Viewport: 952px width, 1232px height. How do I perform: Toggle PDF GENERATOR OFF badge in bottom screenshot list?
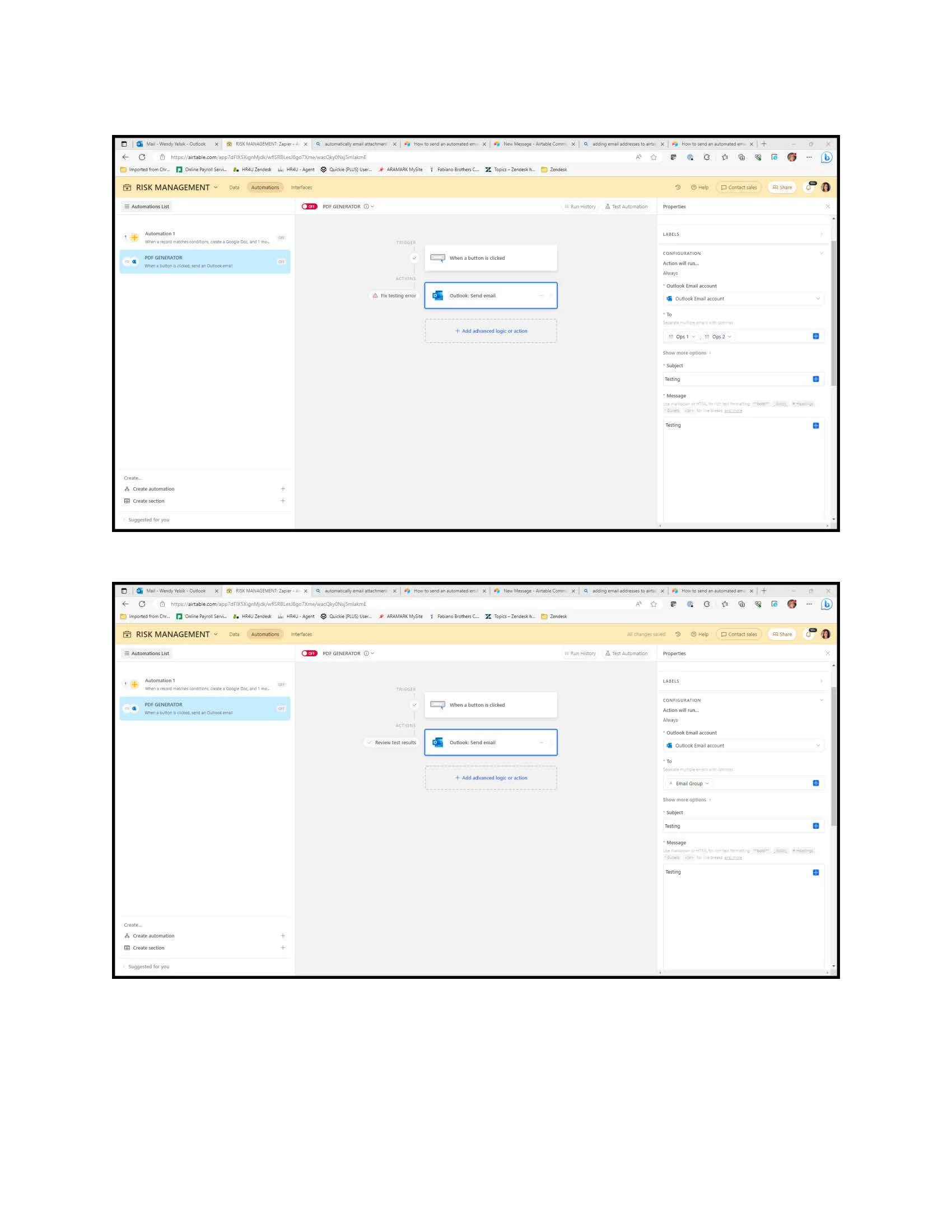point(282,708)
